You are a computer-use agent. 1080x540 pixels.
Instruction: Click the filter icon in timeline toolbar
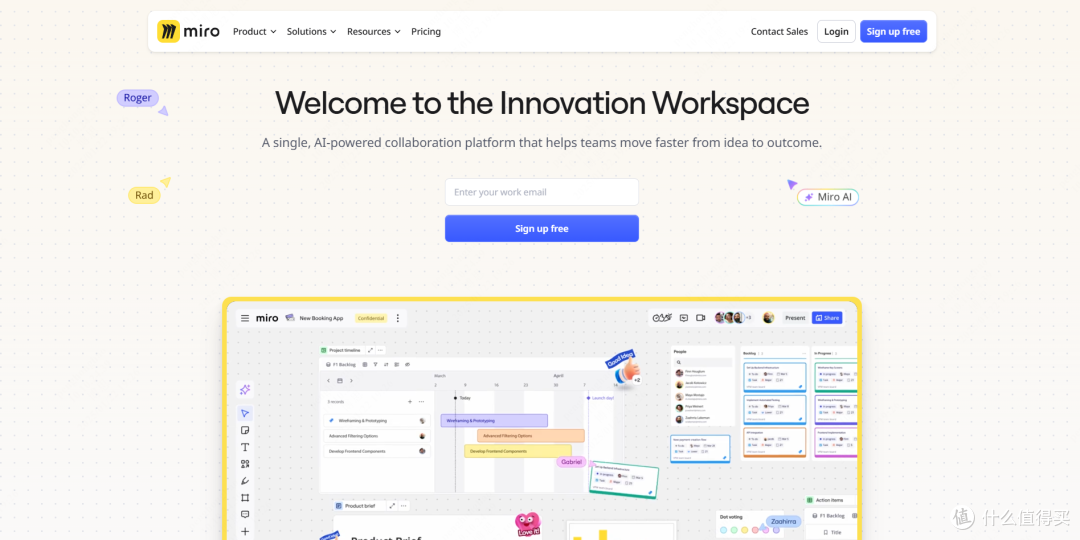[375, 364]
